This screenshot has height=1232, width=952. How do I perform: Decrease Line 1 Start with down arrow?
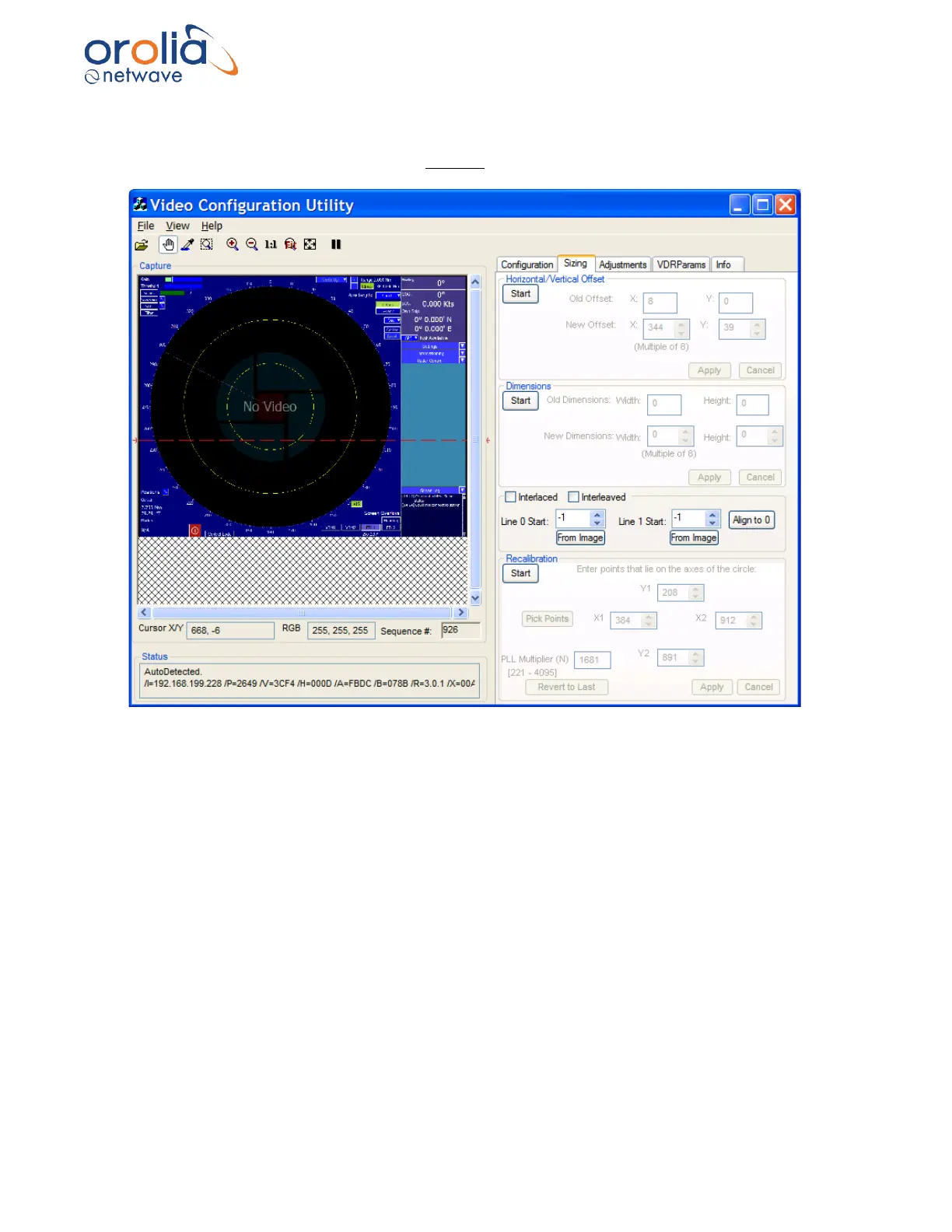pyautogui.click(x=712, y=523)
